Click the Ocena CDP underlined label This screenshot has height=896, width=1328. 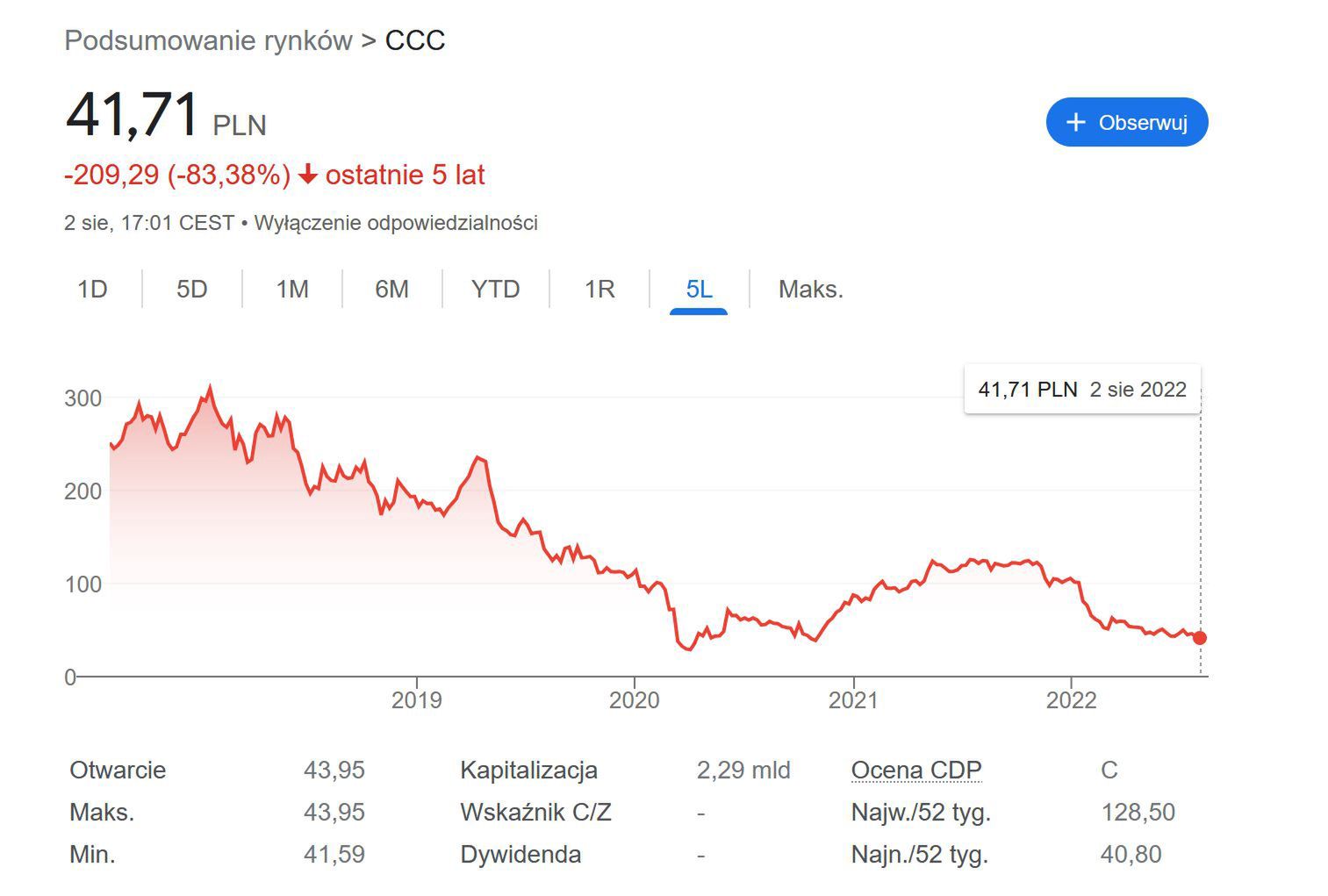coord(915,770)
